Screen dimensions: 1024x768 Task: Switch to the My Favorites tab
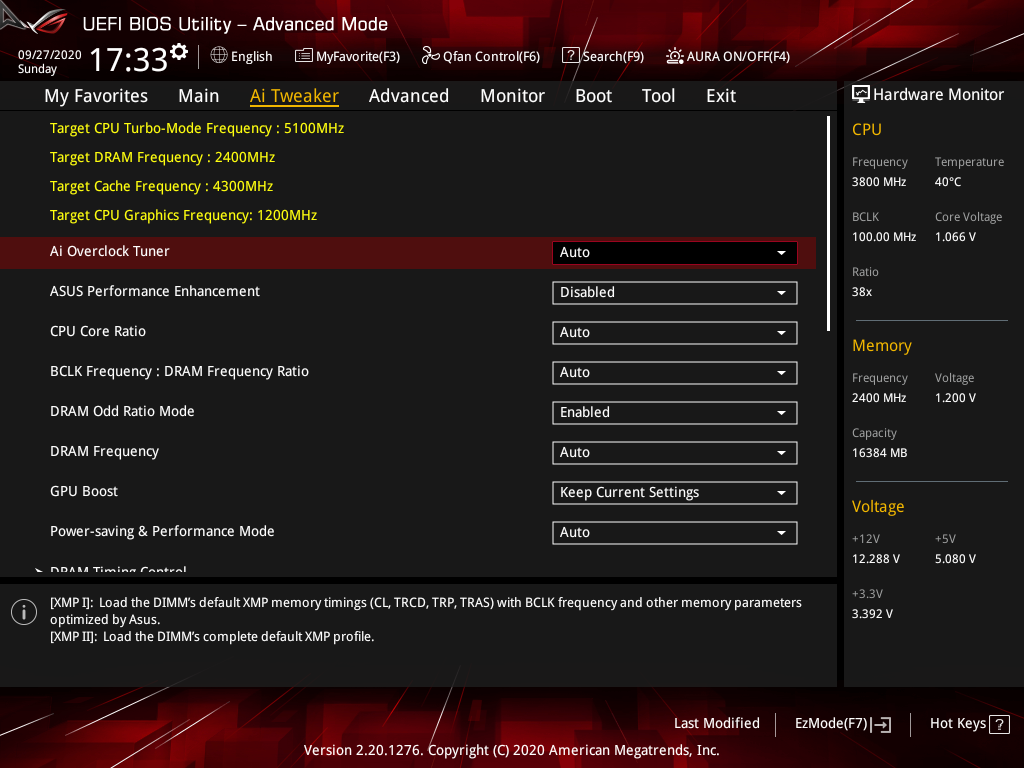96,96
